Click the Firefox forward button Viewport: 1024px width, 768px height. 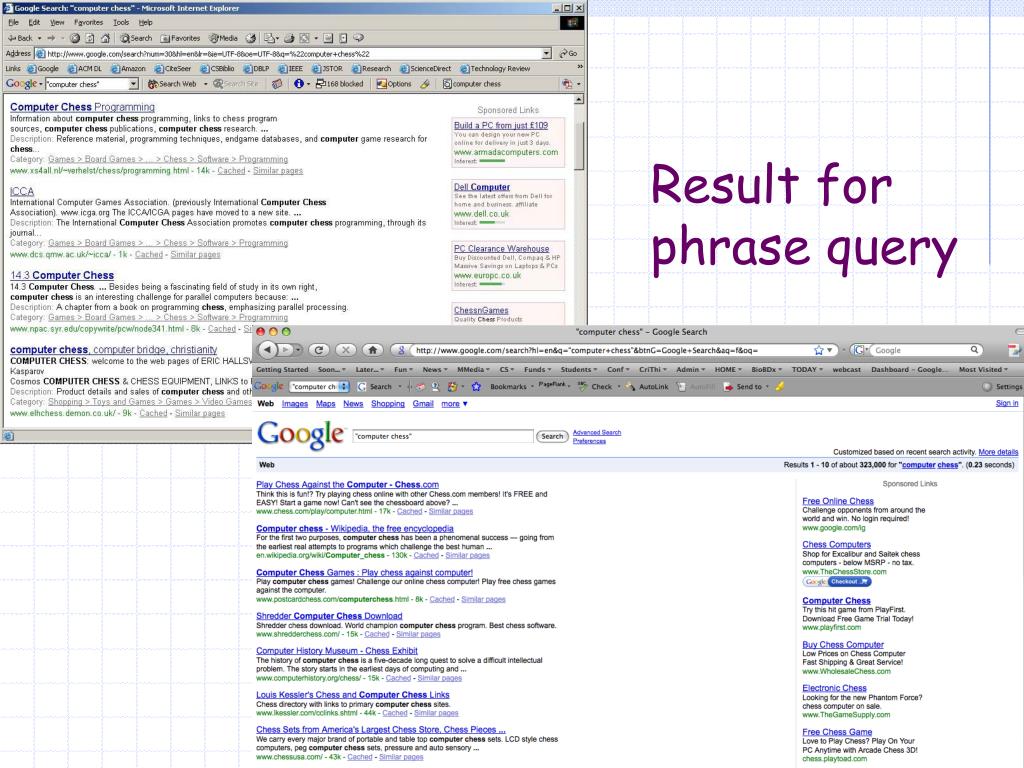[x=287, y=349]
